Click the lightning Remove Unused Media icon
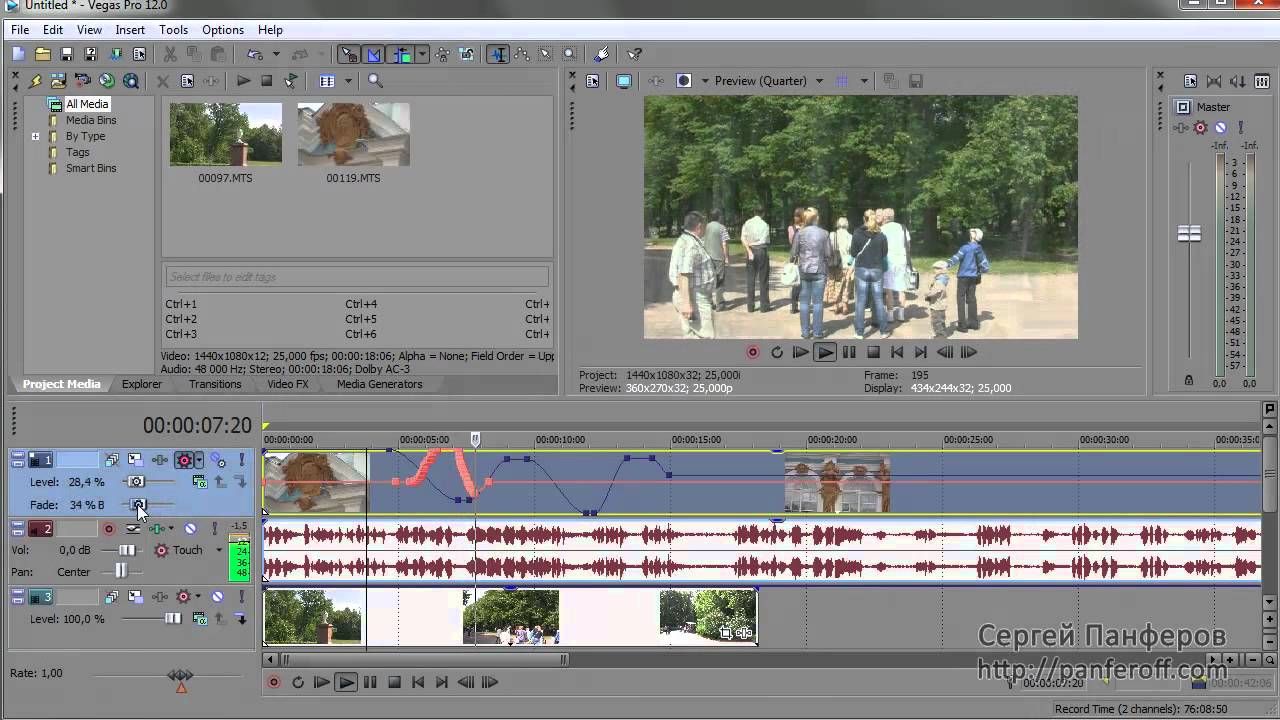Screen dimensions: 1280x720 (35, 81)
